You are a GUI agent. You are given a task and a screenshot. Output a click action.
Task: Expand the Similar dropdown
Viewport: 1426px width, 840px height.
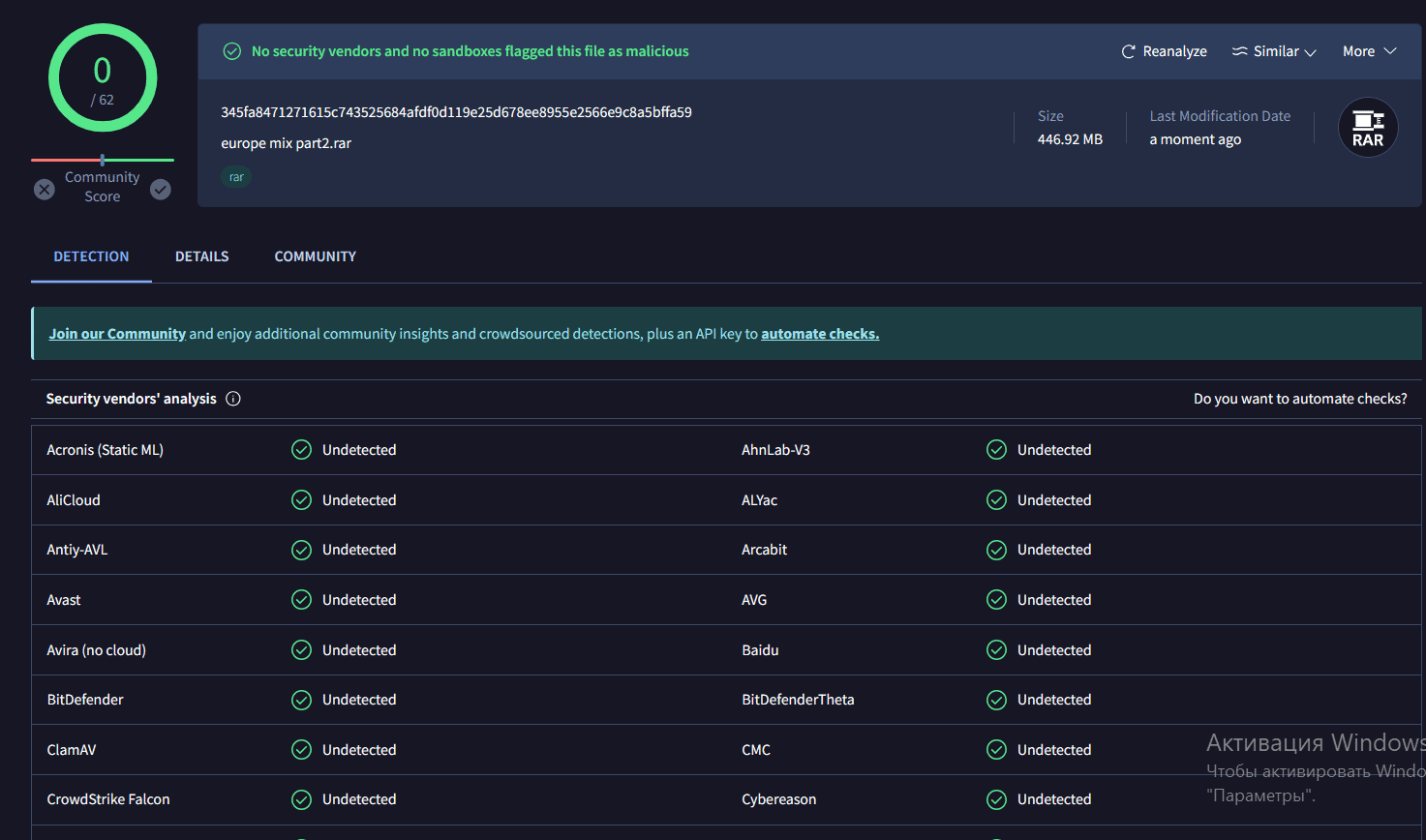point(1274,51)
